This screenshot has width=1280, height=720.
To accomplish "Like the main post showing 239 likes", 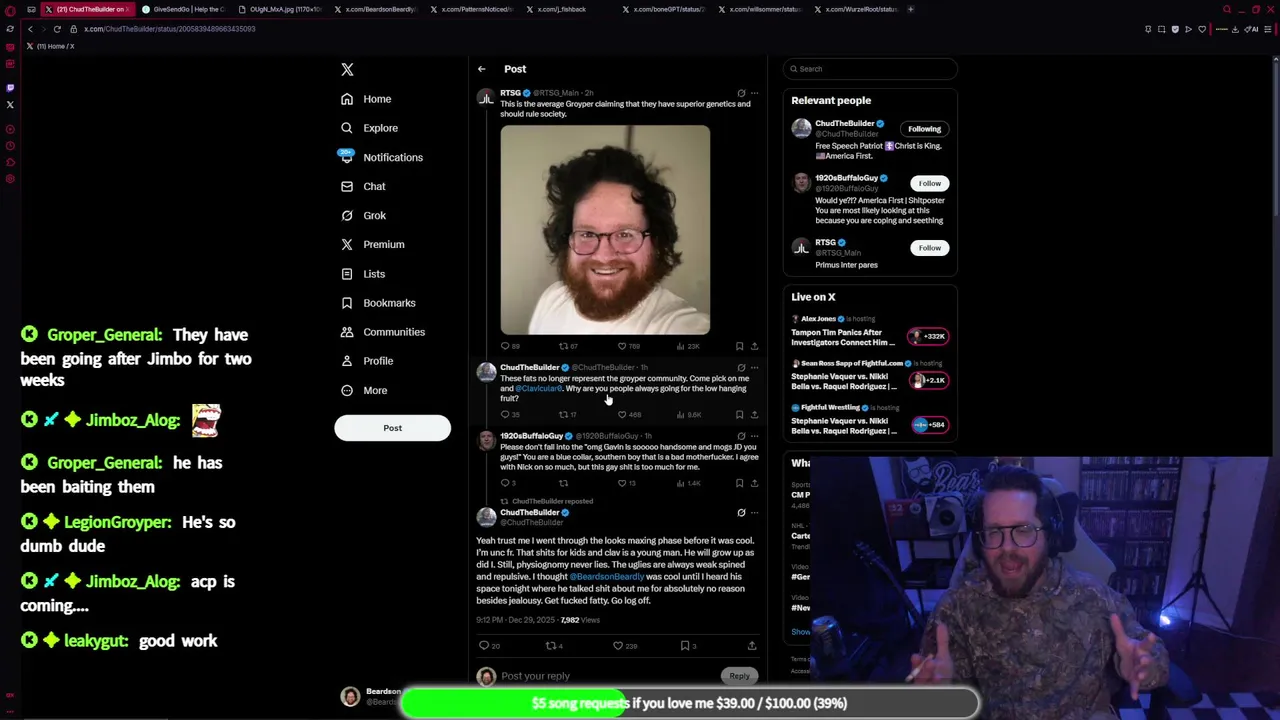I will (x=625, y=646).
